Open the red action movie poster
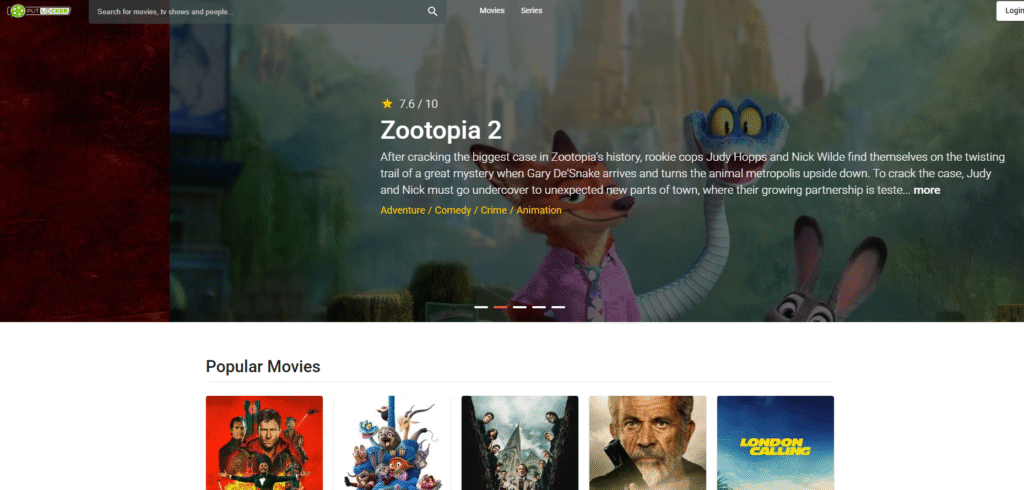The height and width of the screenshot is (490, 1024). click(x=264, y=443)
